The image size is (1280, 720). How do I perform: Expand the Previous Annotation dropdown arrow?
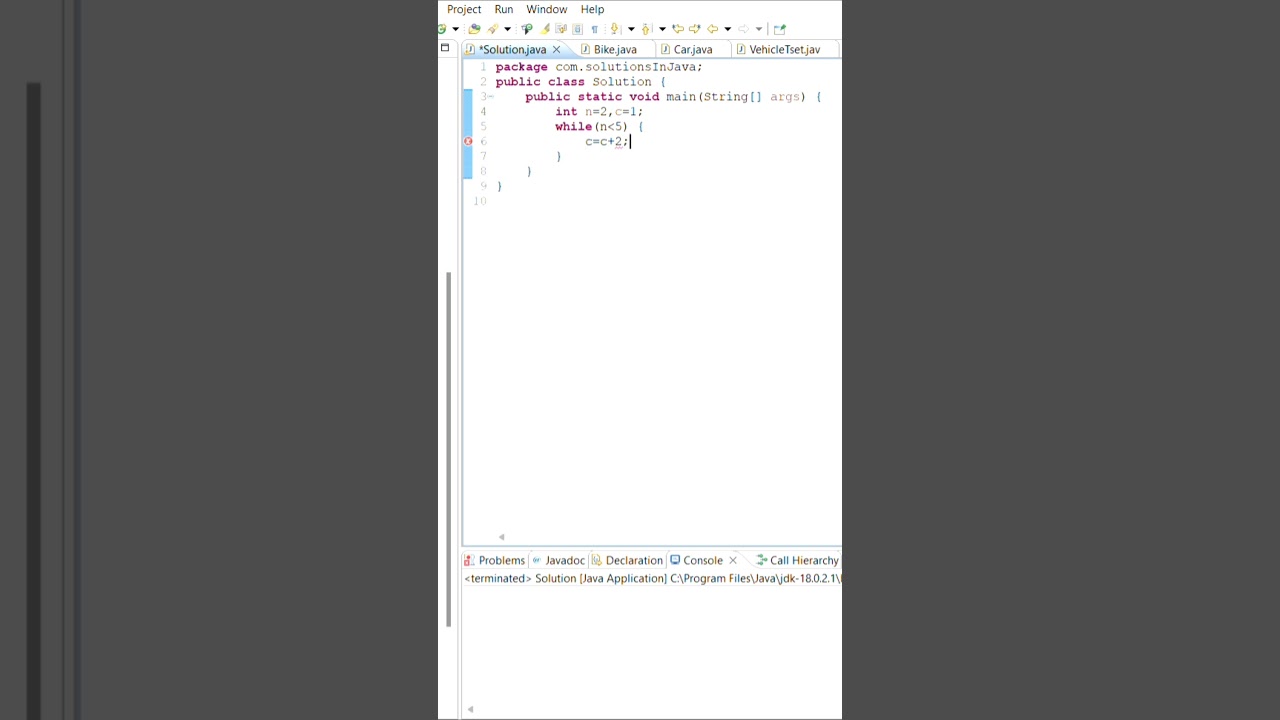(x=662, y=29)
